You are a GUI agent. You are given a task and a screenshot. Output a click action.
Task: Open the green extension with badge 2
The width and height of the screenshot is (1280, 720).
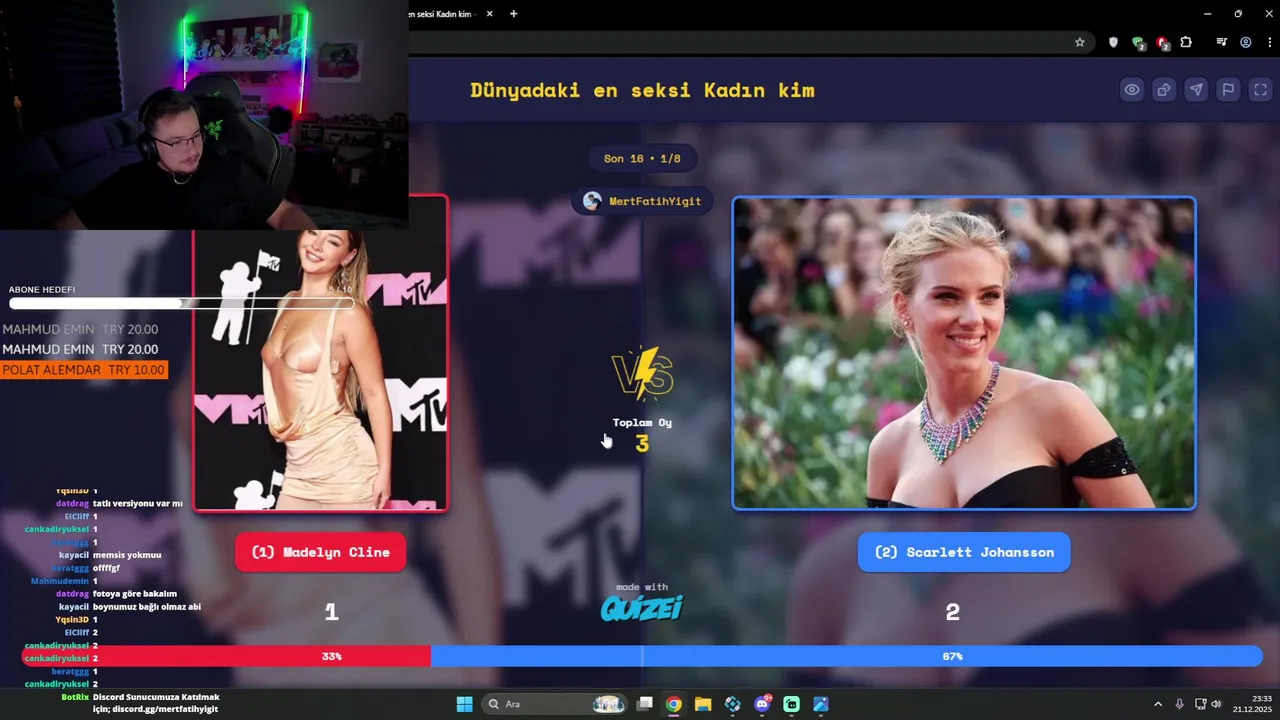[x=1138, y=43]
